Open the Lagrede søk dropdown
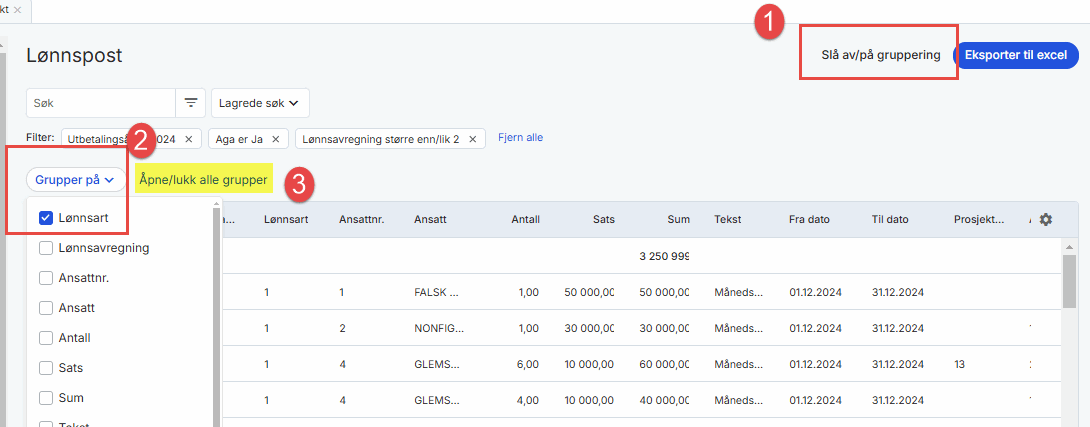1090x427 pixels. coord(260,103)
